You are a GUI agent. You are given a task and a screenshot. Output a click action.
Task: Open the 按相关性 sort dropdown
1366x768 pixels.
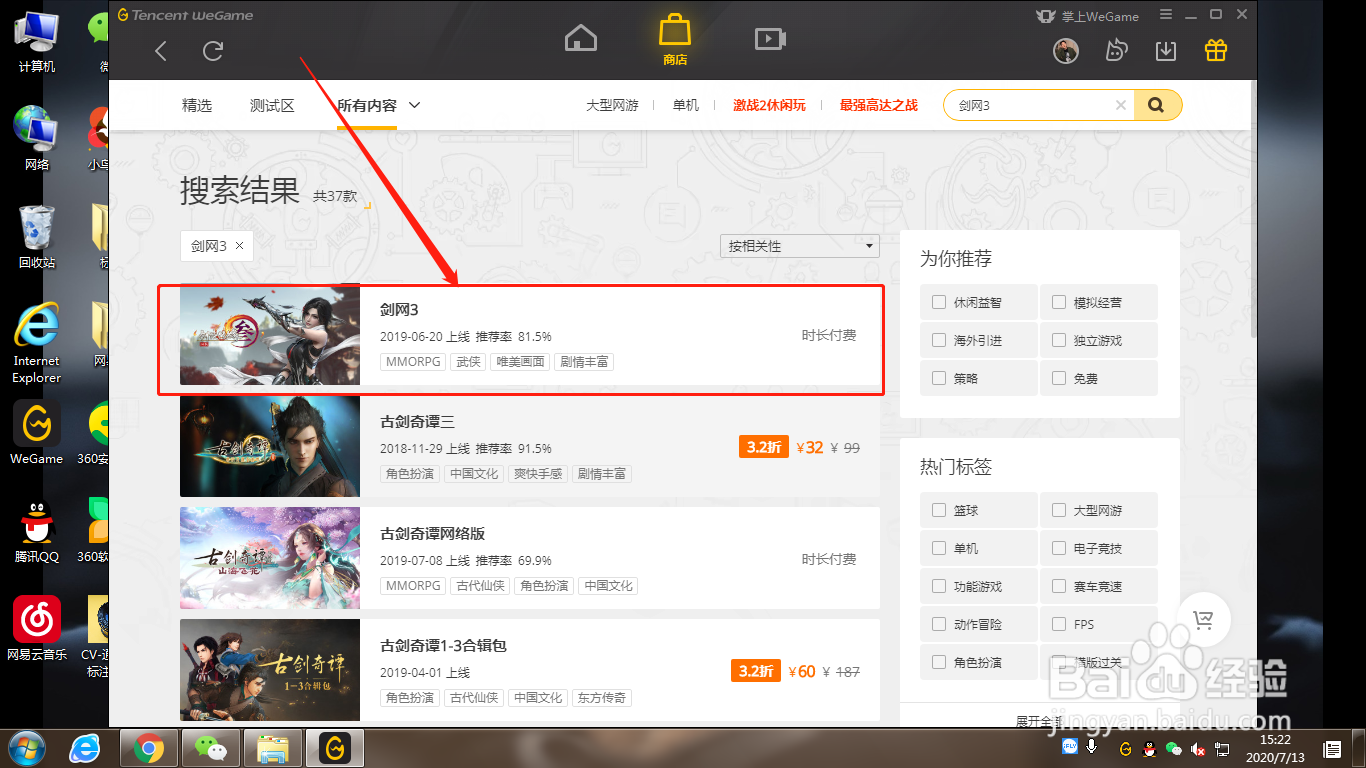800,246
